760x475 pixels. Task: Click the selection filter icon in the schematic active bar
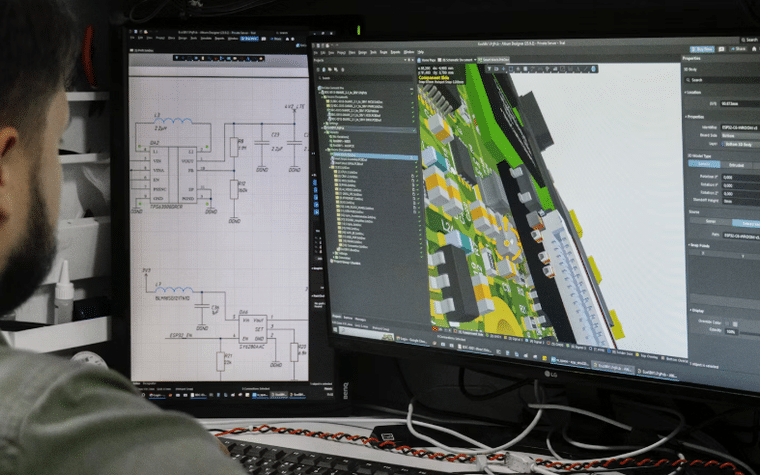tap(177, 58)
